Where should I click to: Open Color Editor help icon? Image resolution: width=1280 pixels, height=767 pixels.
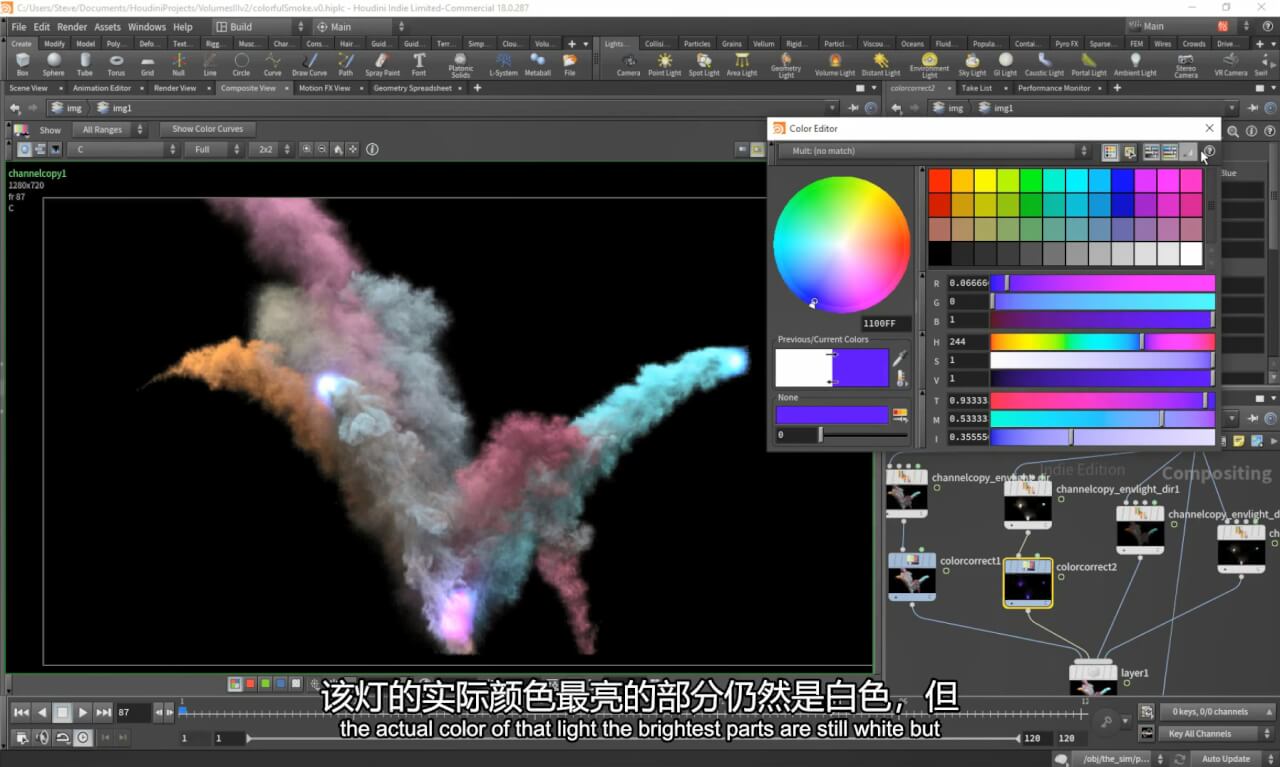[1208, 152]
